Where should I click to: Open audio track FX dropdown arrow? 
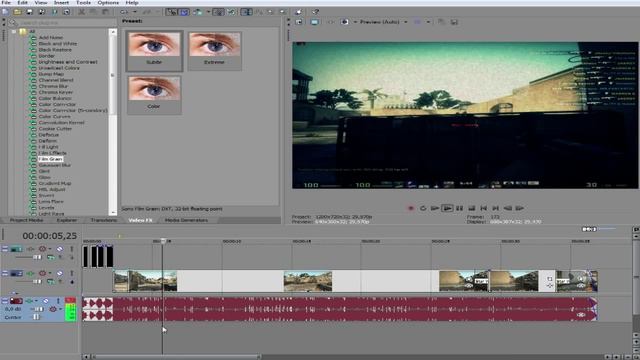36,300
